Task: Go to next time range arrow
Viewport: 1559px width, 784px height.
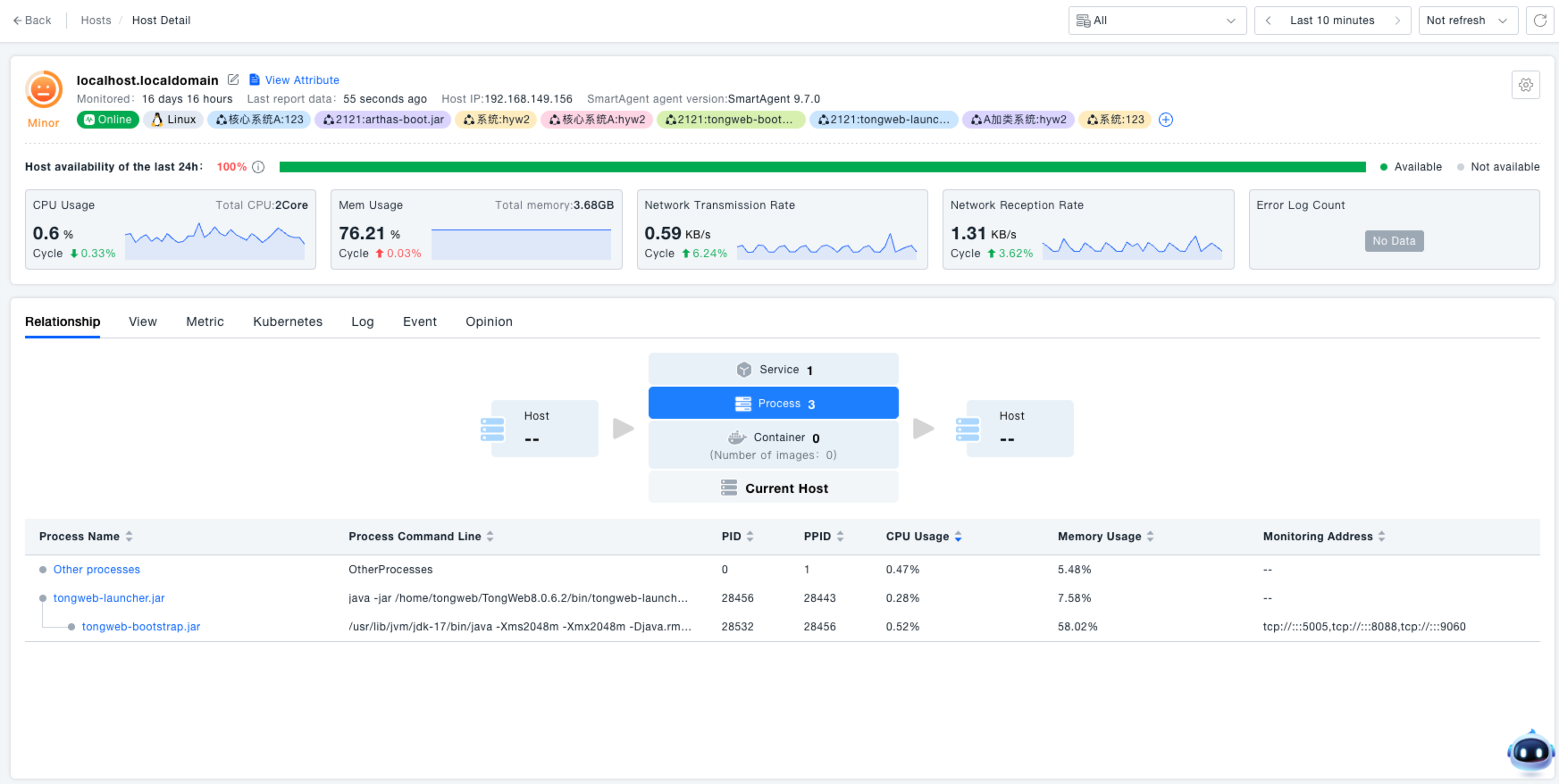Action: coord(1397,21)
